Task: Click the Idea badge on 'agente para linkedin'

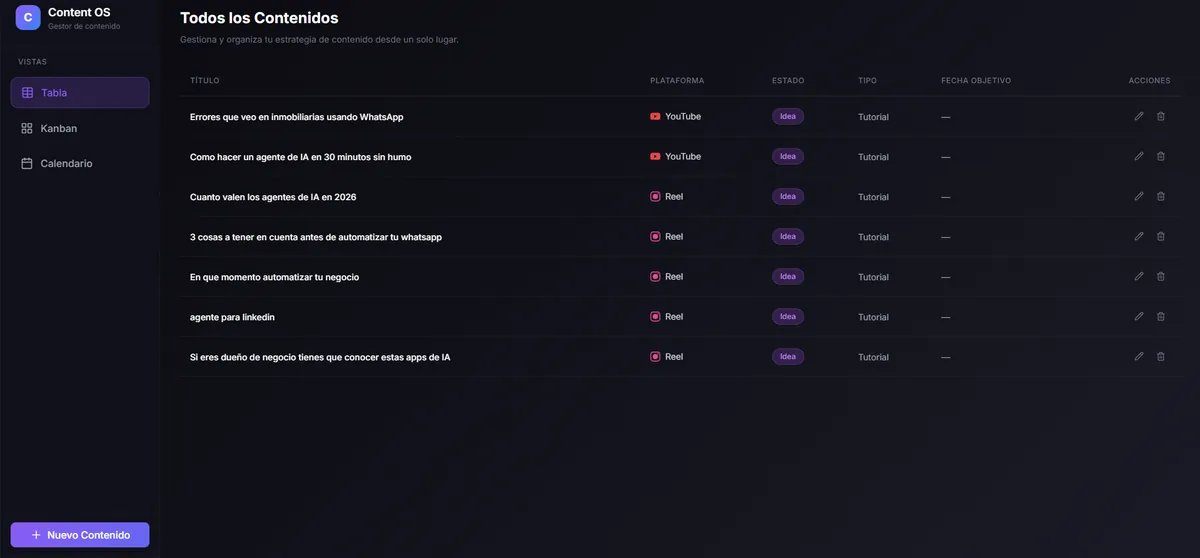Action: pos(788,316)
